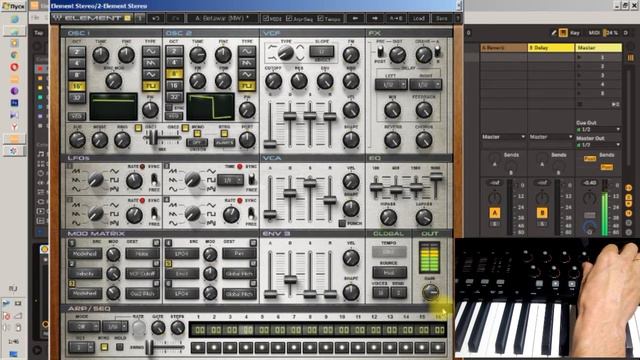Open Cue Out dropdown in Ableton
The image size is (640, 360).
598,129
